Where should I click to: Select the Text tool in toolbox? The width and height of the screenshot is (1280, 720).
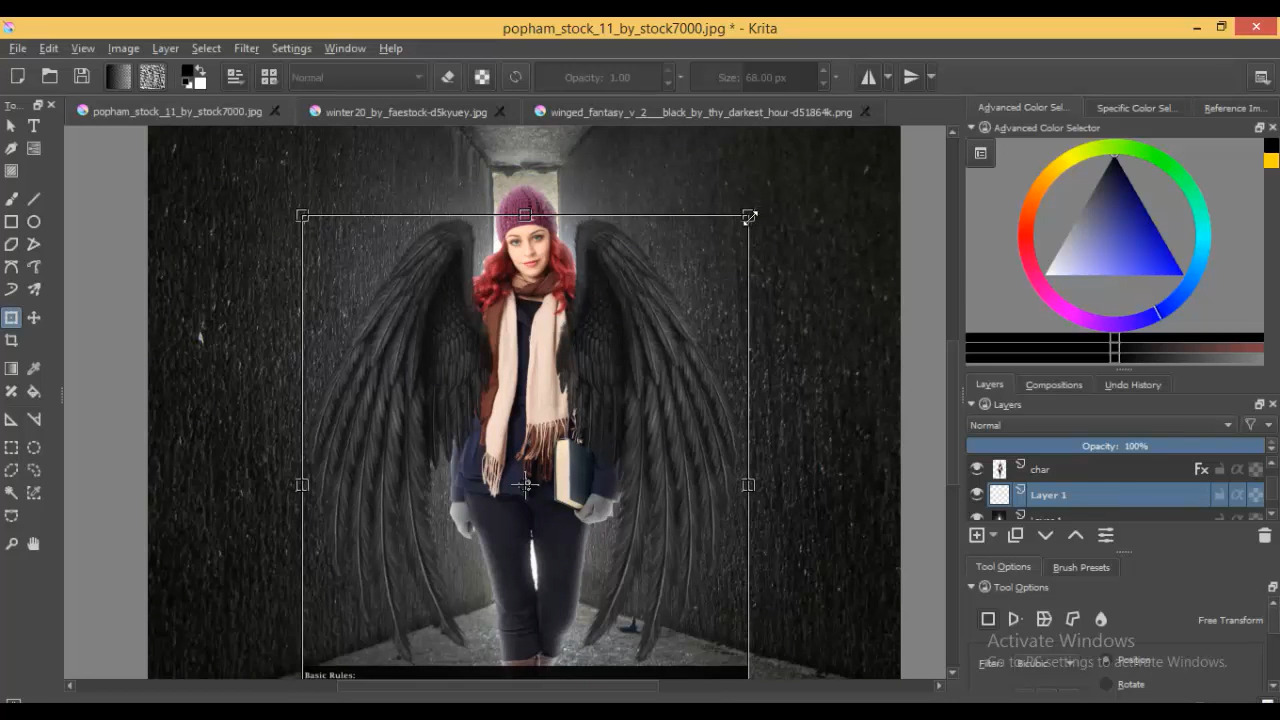click(34, 126)
